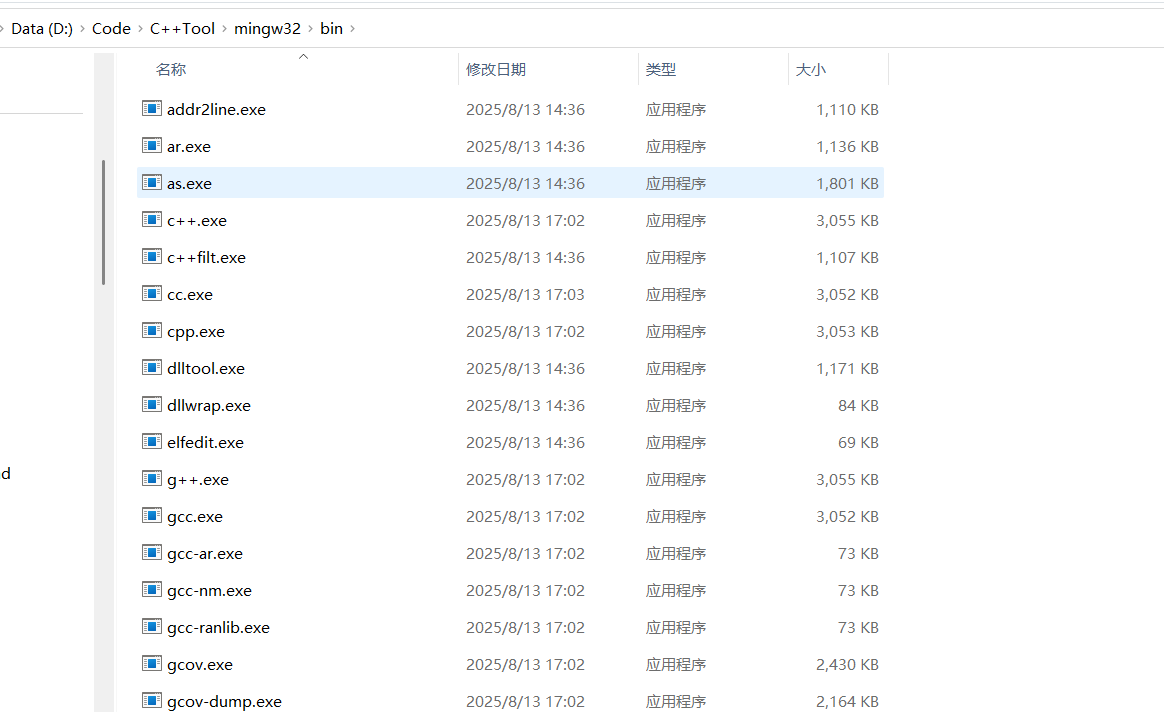
Task: Click the 2,164 KB size of gcov-dump.exe
Action: pyautogui.click(x=847, y=702)
